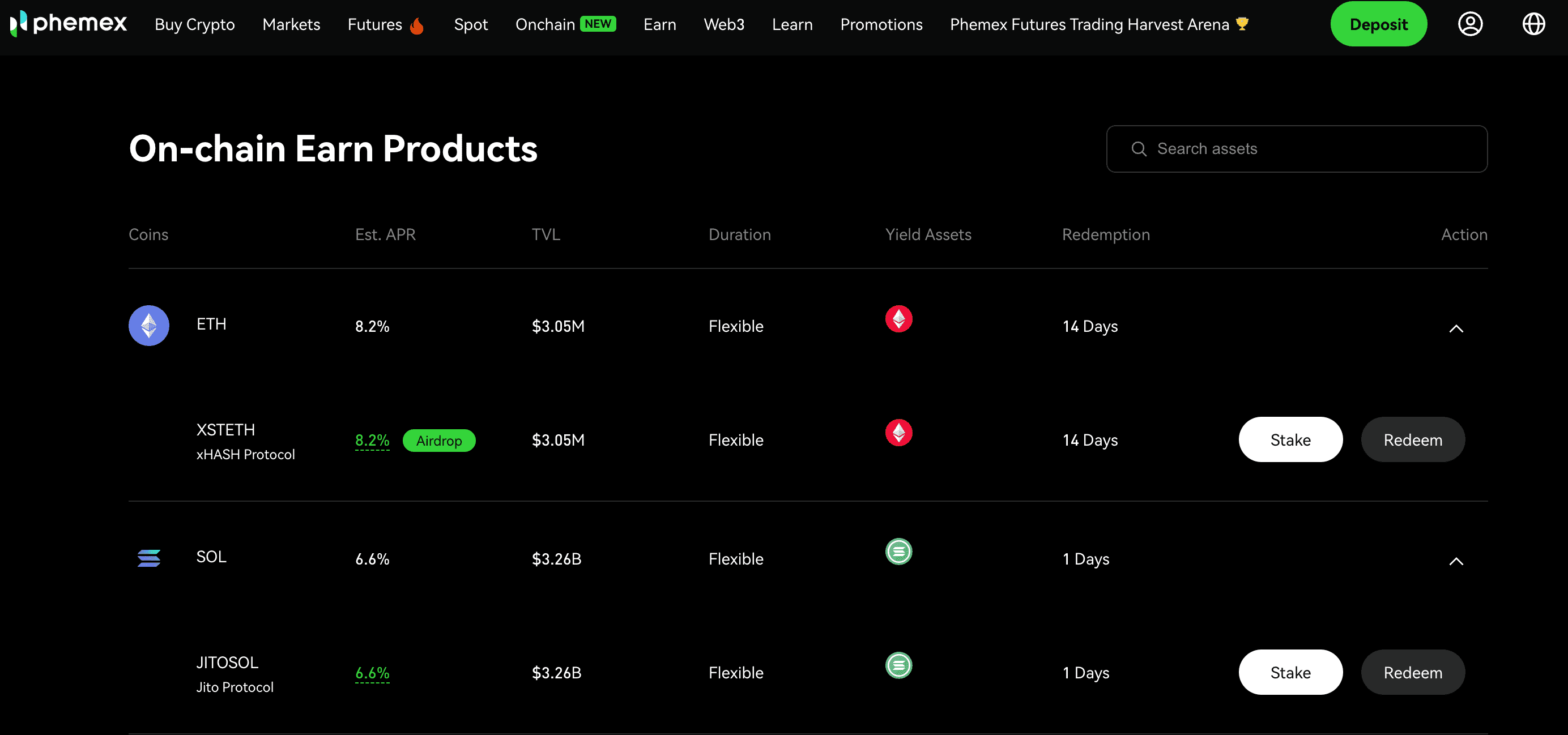Collapse the SOL products row
Image resolution: width=1568 pixels, height=735 pixels.
click(1456, 561)
